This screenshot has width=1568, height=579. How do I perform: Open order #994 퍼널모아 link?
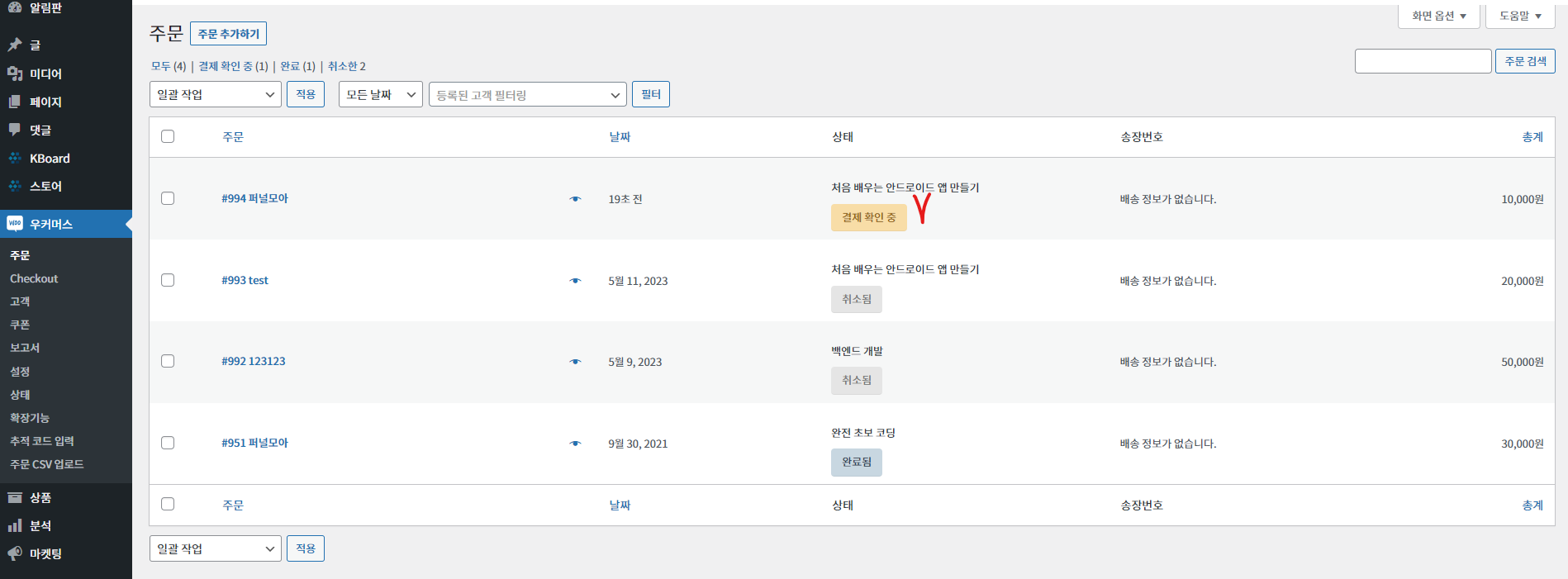[x=254, y=198]
